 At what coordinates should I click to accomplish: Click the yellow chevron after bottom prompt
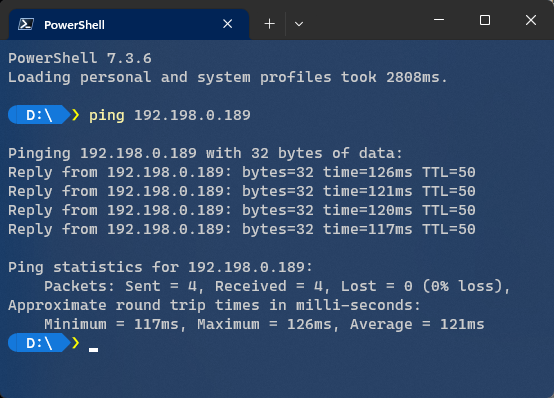coord(75,343)
